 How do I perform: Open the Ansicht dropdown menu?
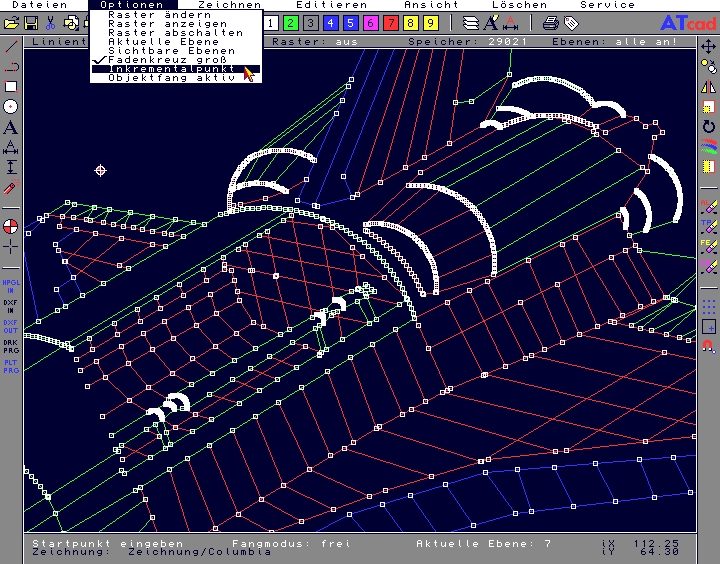(x=431, y=5)
